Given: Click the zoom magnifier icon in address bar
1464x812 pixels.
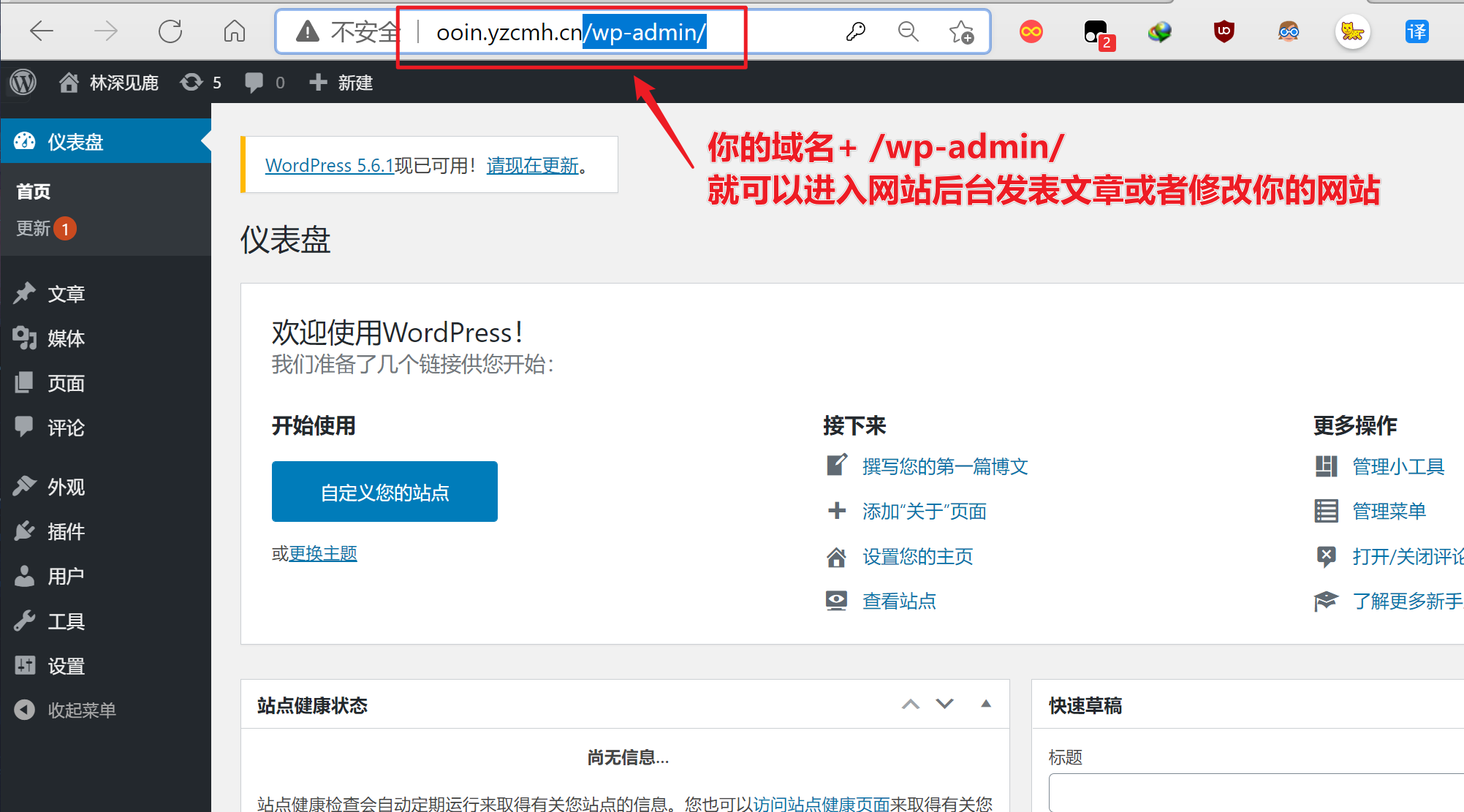Looking at the screenshot, I should pos(909,31).
